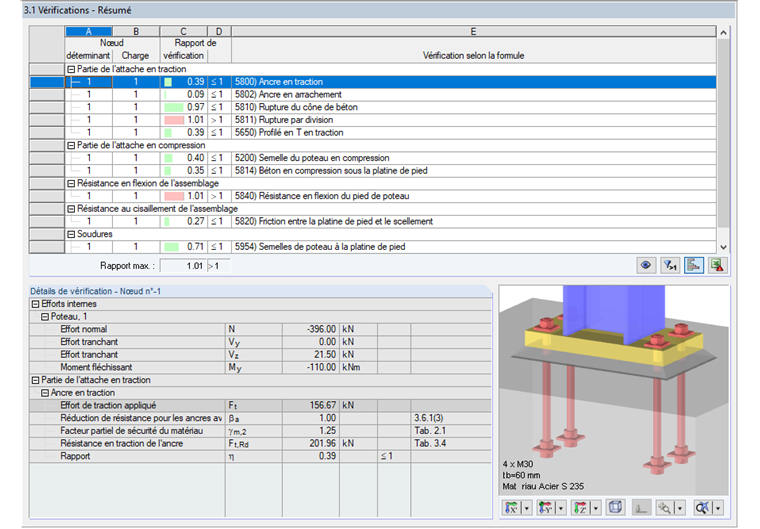Viewport: 760px width, 529px height.
Task: Set the 3D view along the X axis
Action: click(511, 508)
